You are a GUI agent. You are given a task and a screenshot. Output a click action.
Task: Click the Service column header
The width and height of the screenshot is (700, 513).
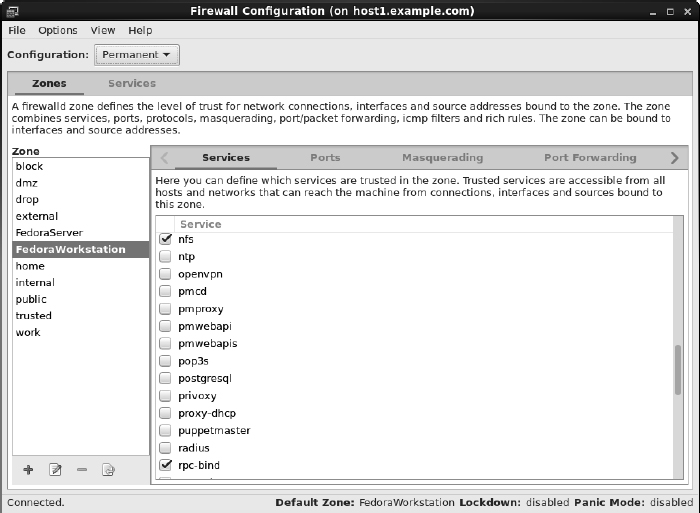pyautogui.click(x=424, y=224)
